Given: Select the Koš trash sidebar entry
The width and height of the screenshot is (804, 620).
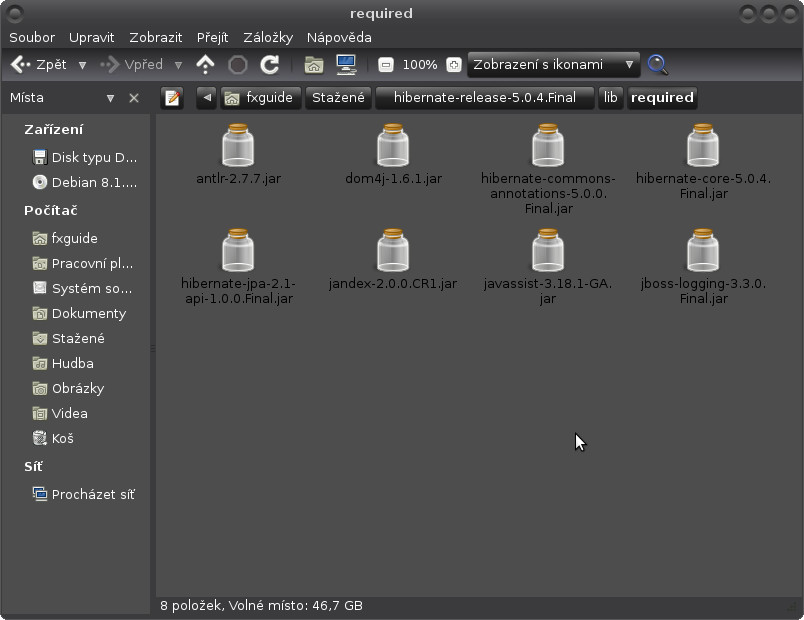Looking at the screenshot, I should (x=62, y=438).
